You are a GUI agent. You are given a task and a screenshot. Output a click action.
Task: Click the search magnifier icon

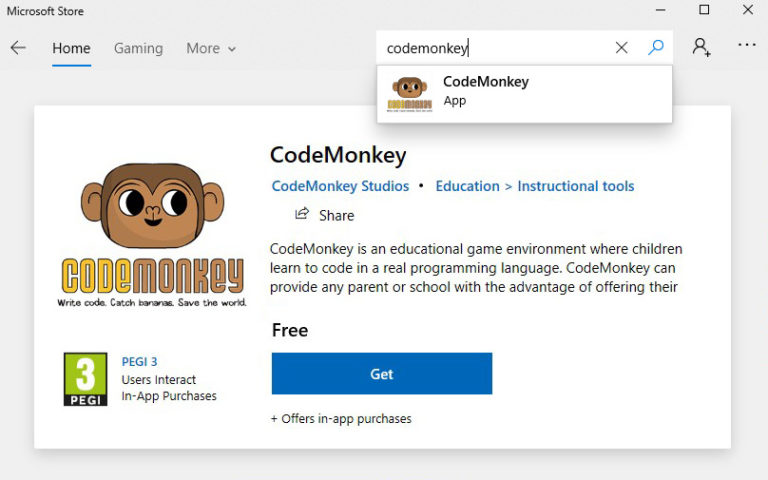(656, 48)
